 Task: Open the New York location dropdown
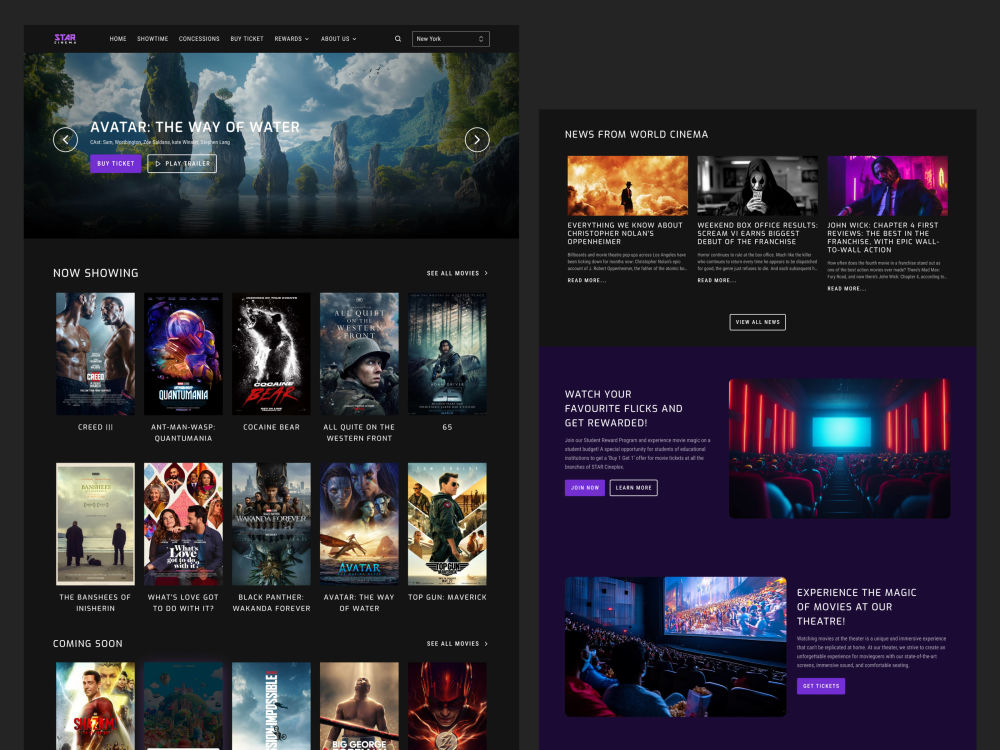click(451, 39)
